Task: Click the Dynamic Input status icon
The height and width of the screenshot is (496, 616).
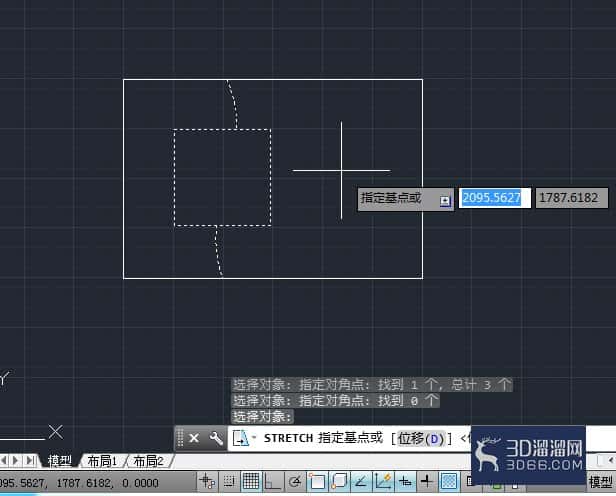Action: click(405, 481)
